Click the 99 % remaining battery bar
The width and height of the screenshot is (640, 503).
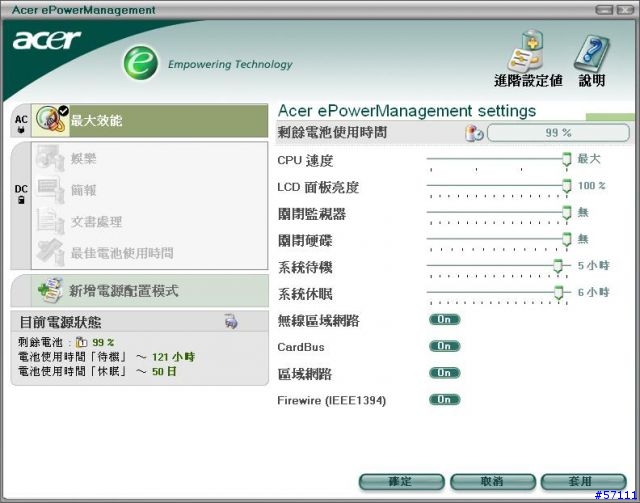tap(558, 133)
